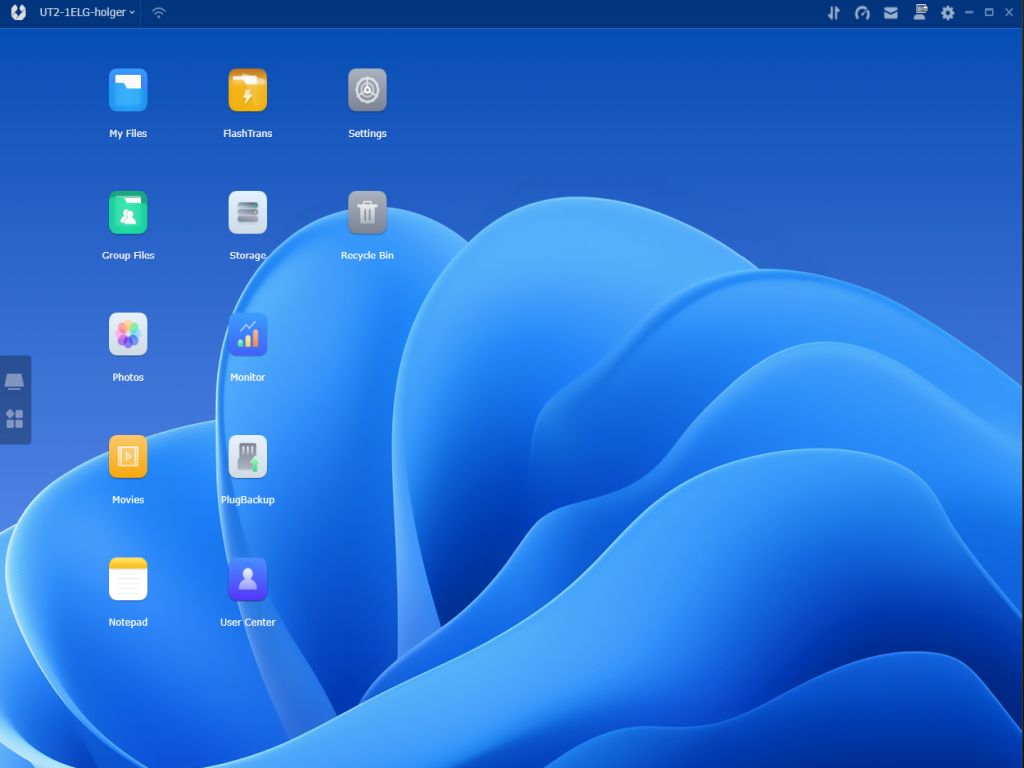Open the speed gauge icon in the top bar
The height and width of the screenshot is (768, 1024).
862,12
